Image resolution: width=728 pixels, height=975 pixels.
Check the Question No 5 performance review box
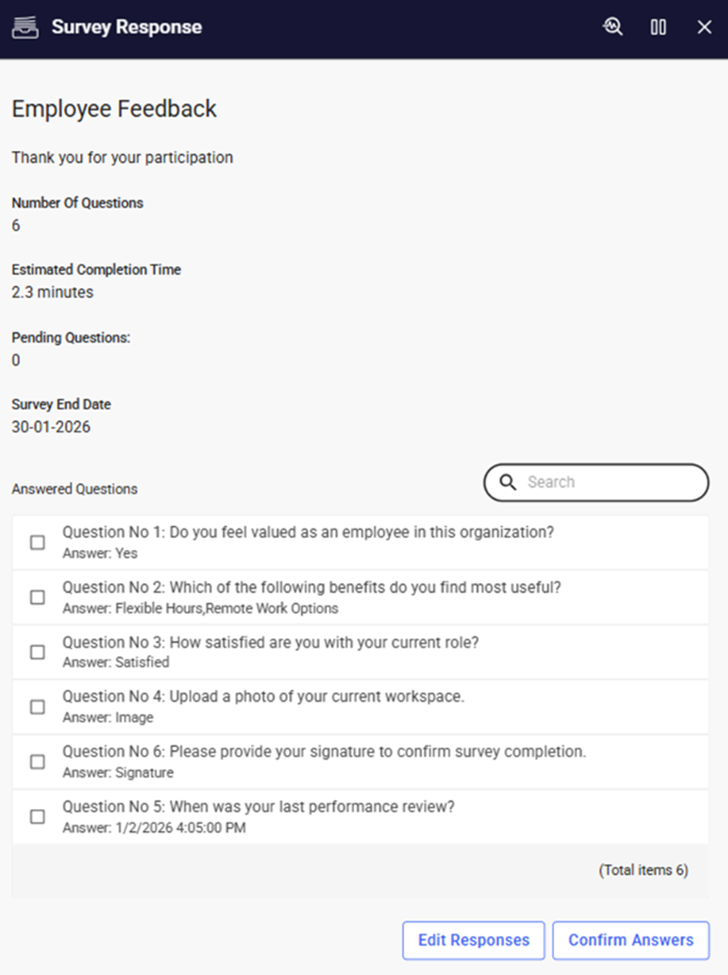pos(38,816)
